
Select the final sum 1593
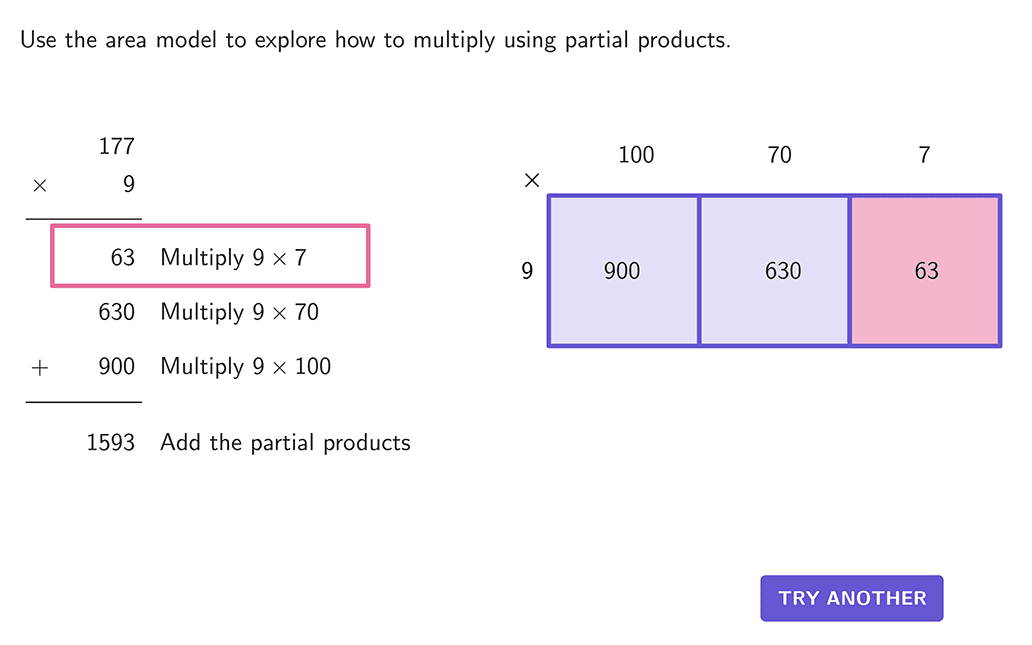tap(110, 442)
